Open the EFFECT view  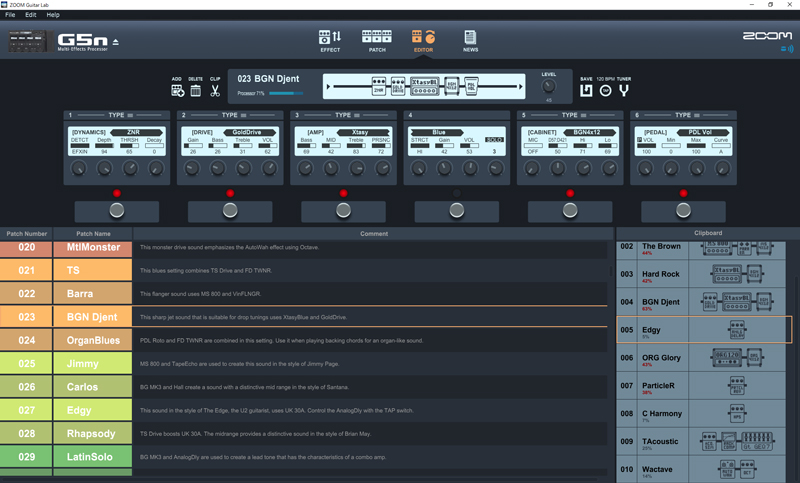(x=330, y=41)
